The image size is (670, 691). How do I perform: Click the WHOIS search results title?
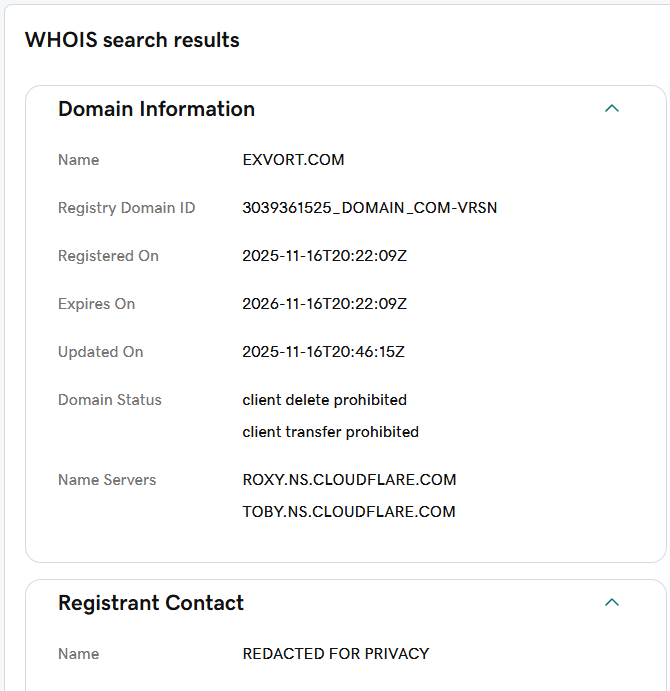[x=132, y=40]
